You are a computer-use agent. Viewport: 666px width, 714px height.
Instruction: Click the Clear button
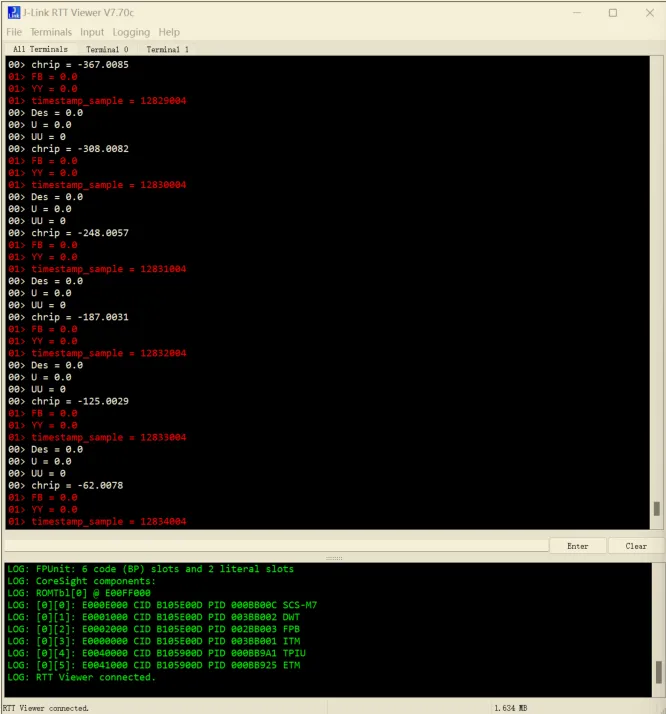635,546
